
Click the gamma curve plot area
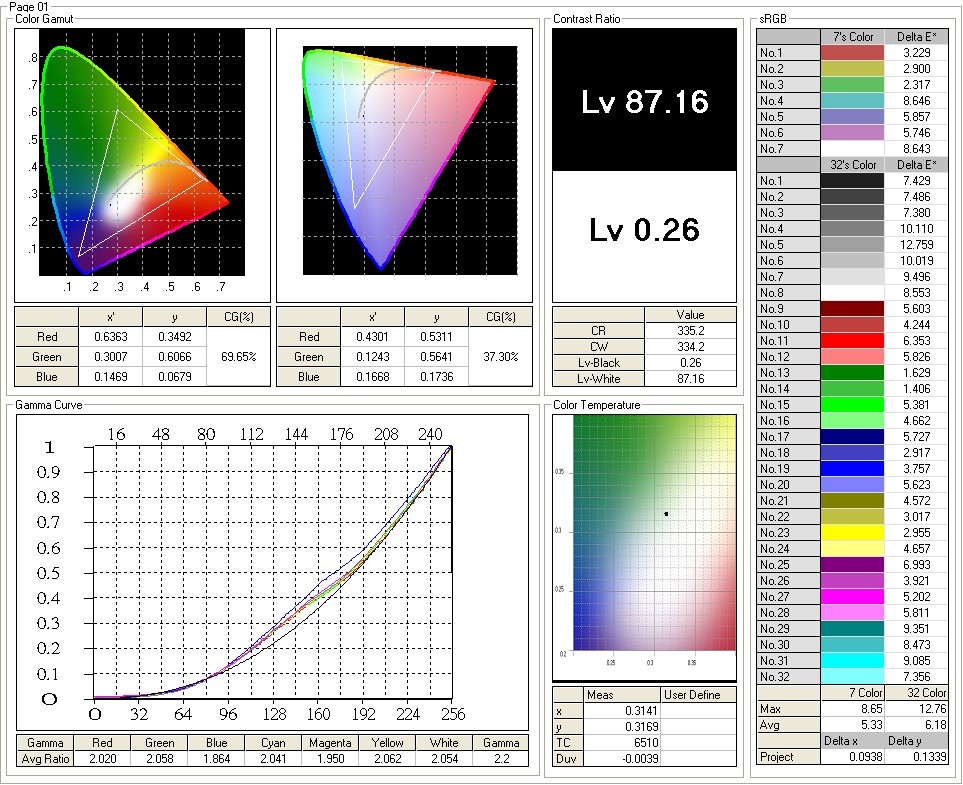pyautogui.click(x=273, y=572)
